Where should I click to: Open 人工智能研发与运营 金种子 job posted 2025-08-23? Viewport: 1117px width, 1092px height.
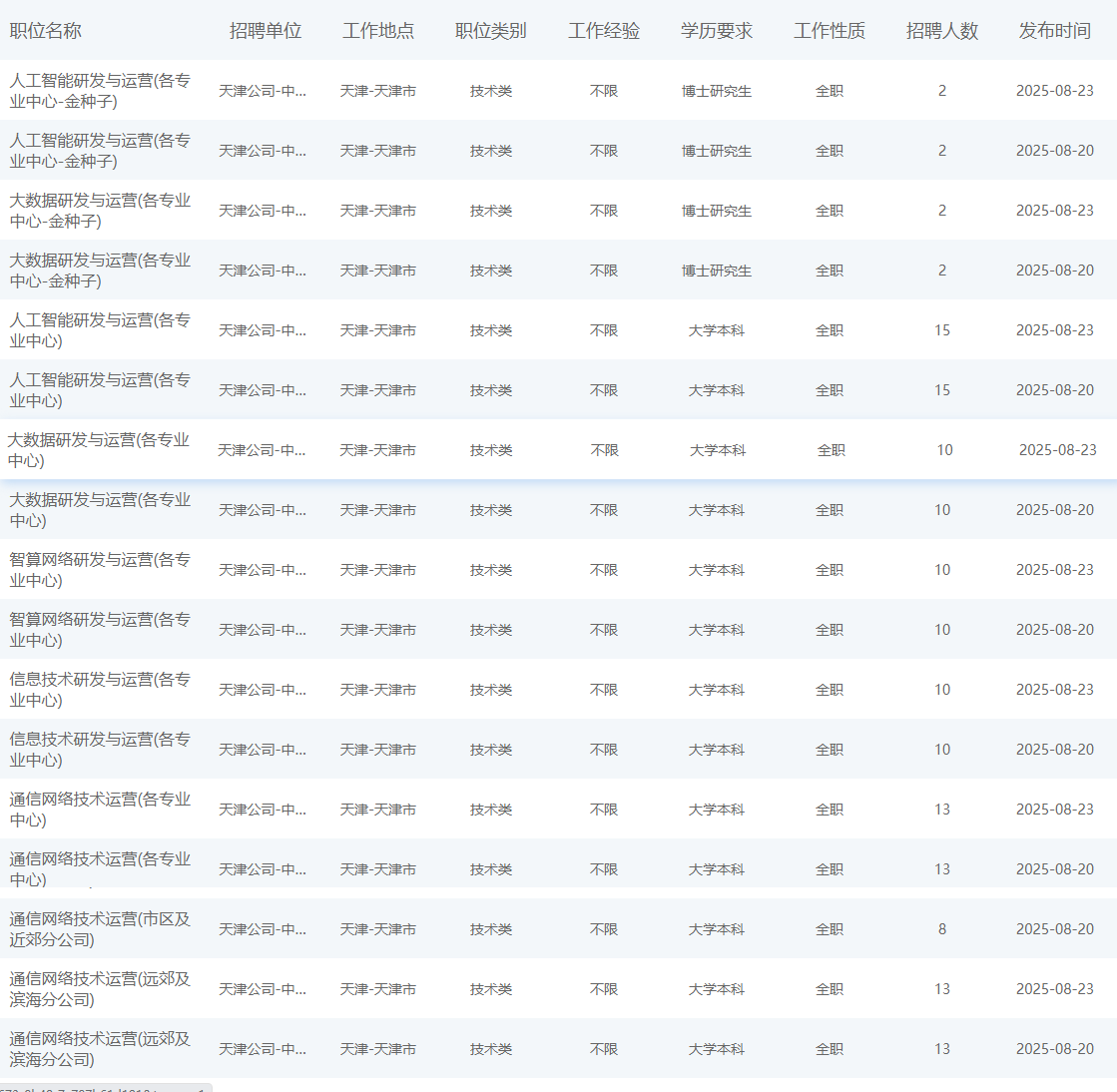[100, 91]
